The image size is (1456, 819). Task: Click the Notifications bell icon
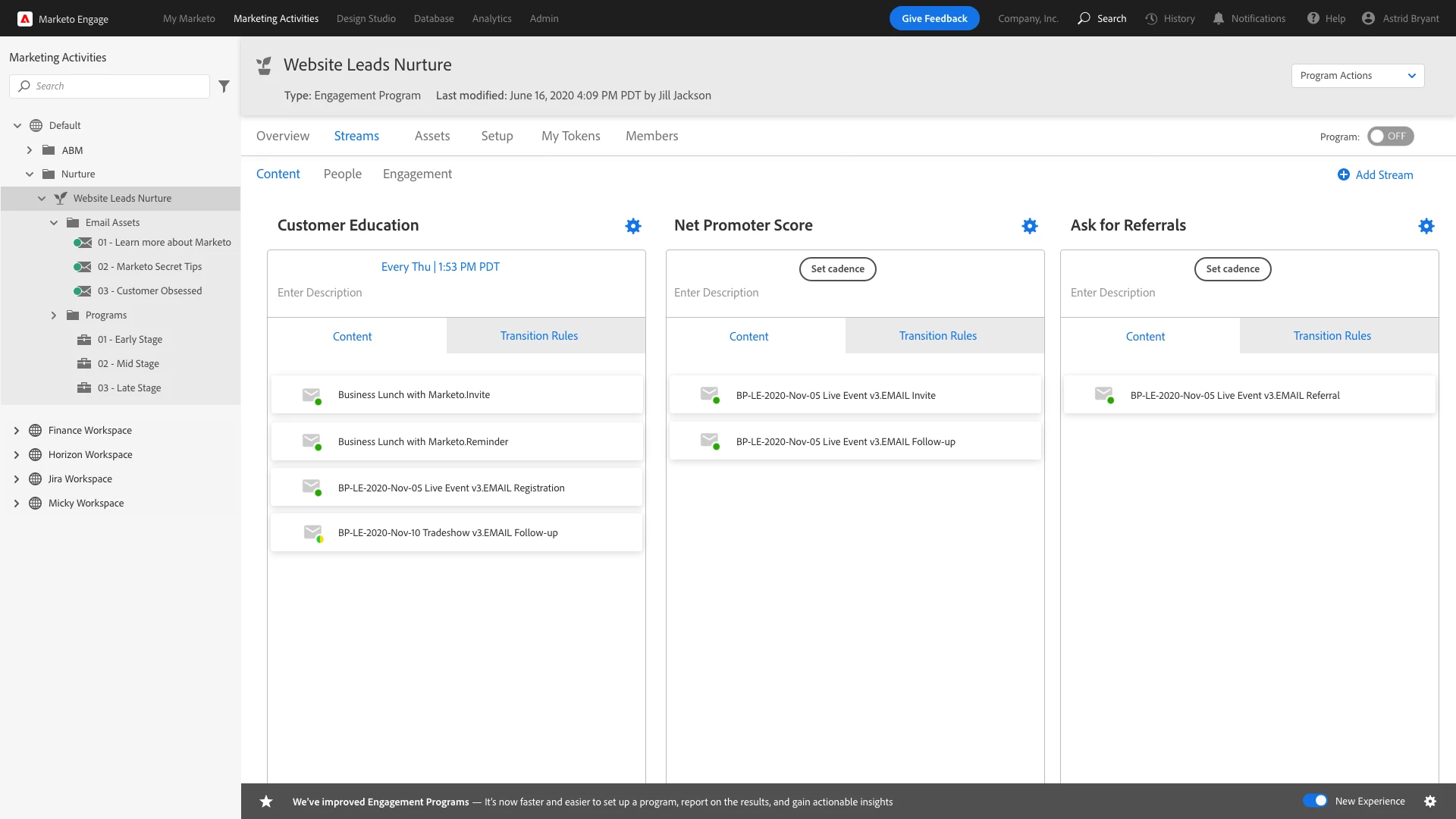pos(1218,18)
